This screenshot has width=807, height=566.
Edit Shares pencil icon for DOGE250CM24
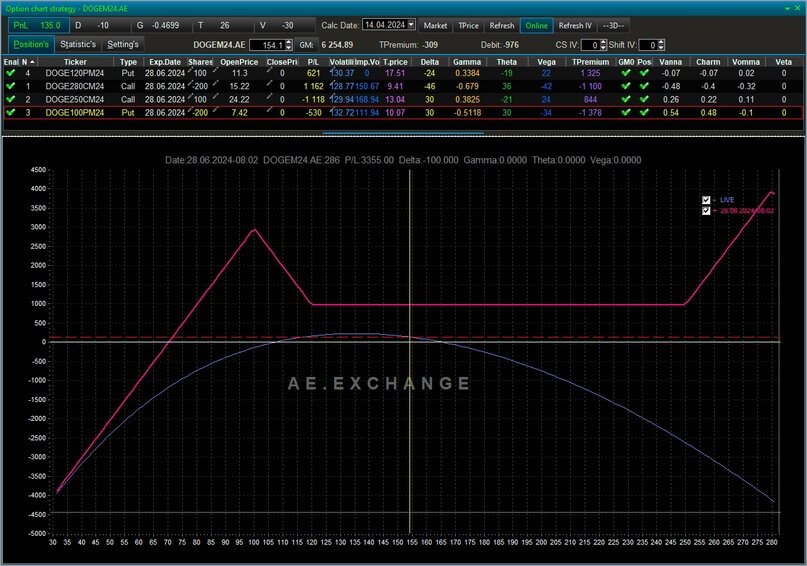tap(190, 96)
